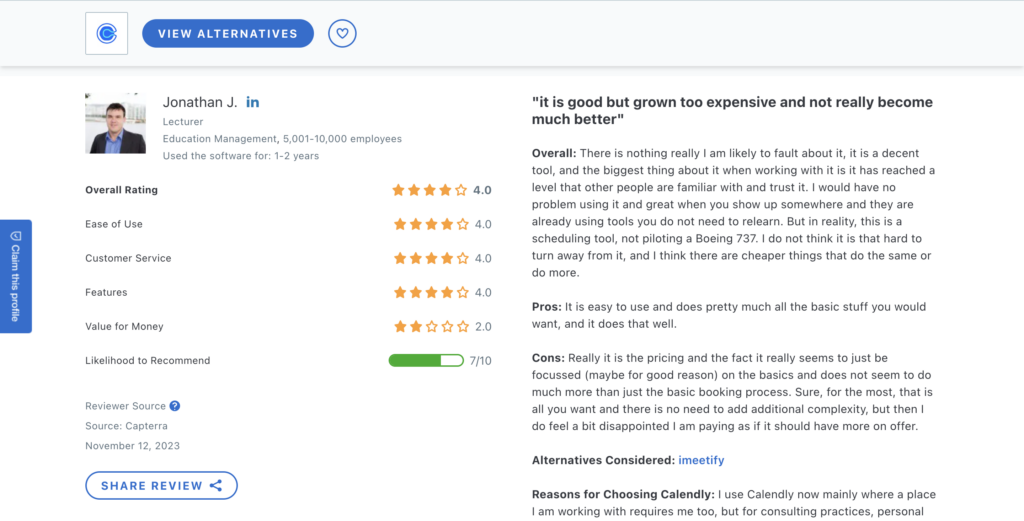
Task: Click the Likelihood to Recommend progress bar
Action: [x=426, y=360]
